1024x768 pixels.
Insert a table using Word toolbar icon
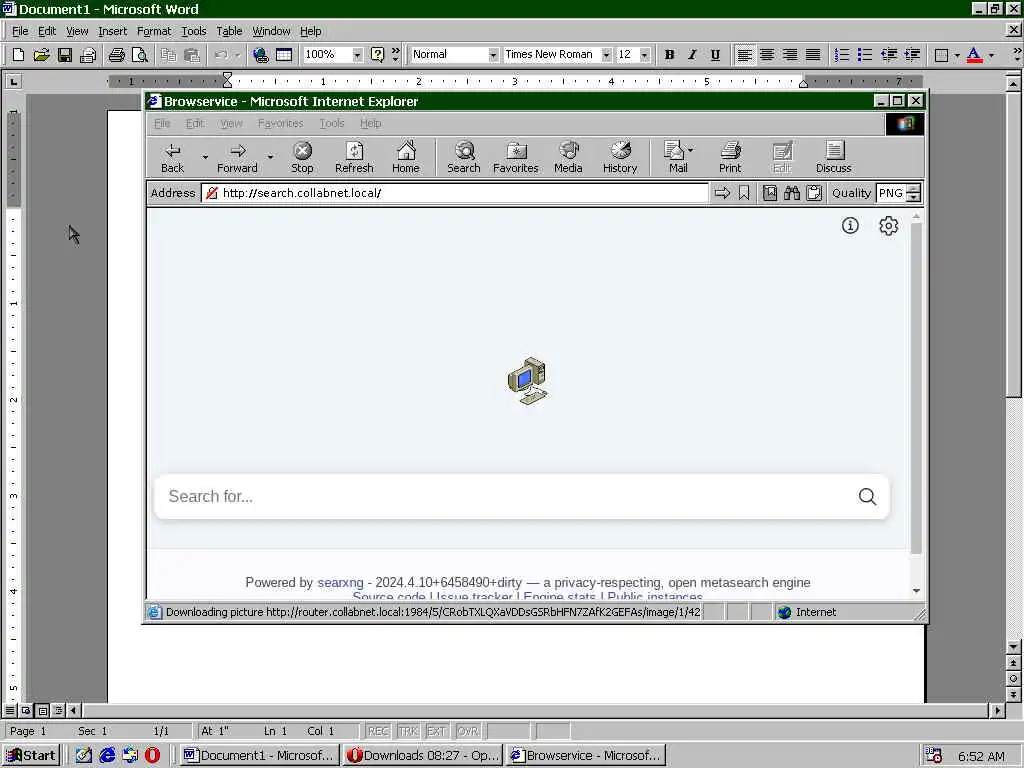pyautogui.click(x=284, y=55)
